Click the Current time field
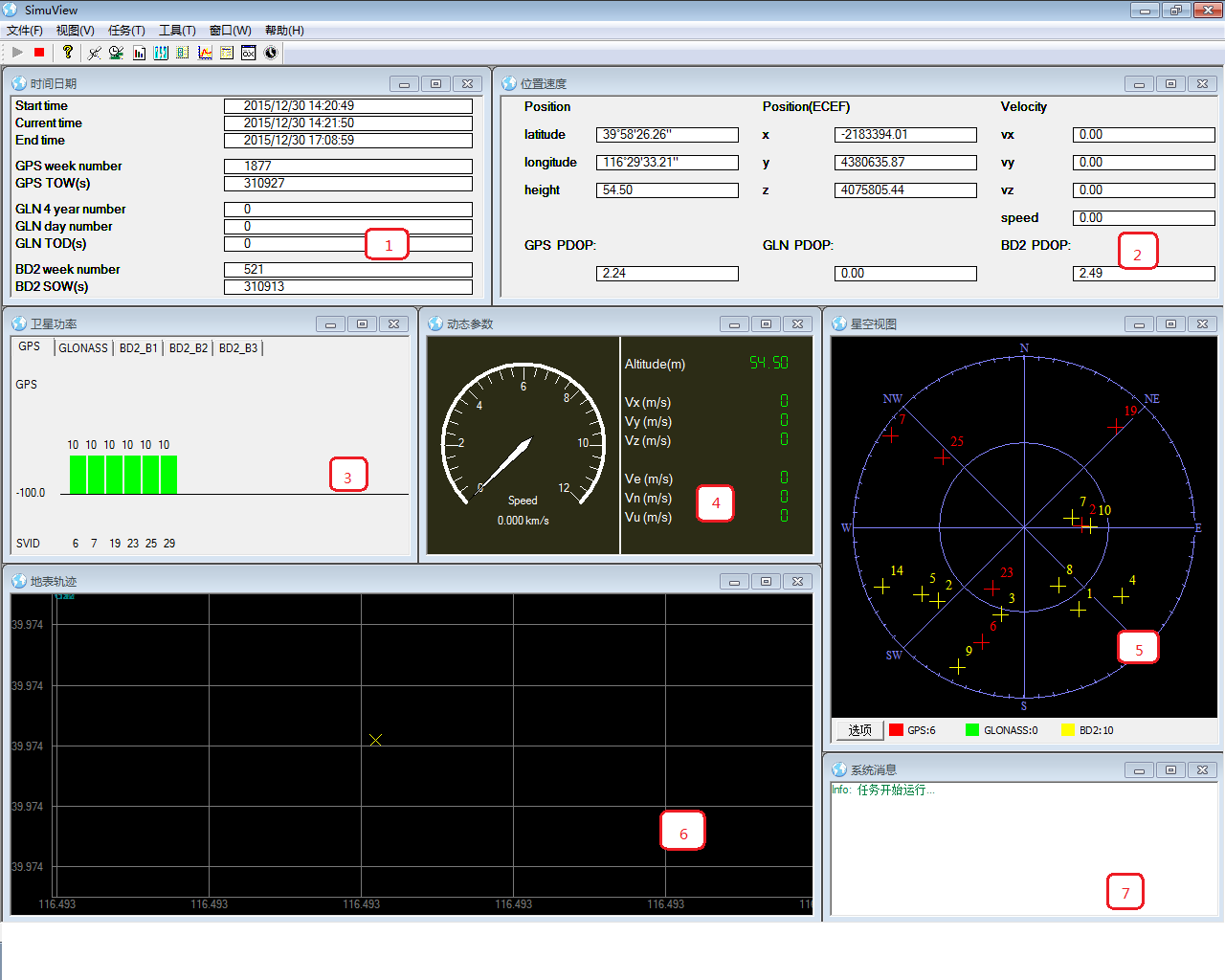 (x=348, y=123)
